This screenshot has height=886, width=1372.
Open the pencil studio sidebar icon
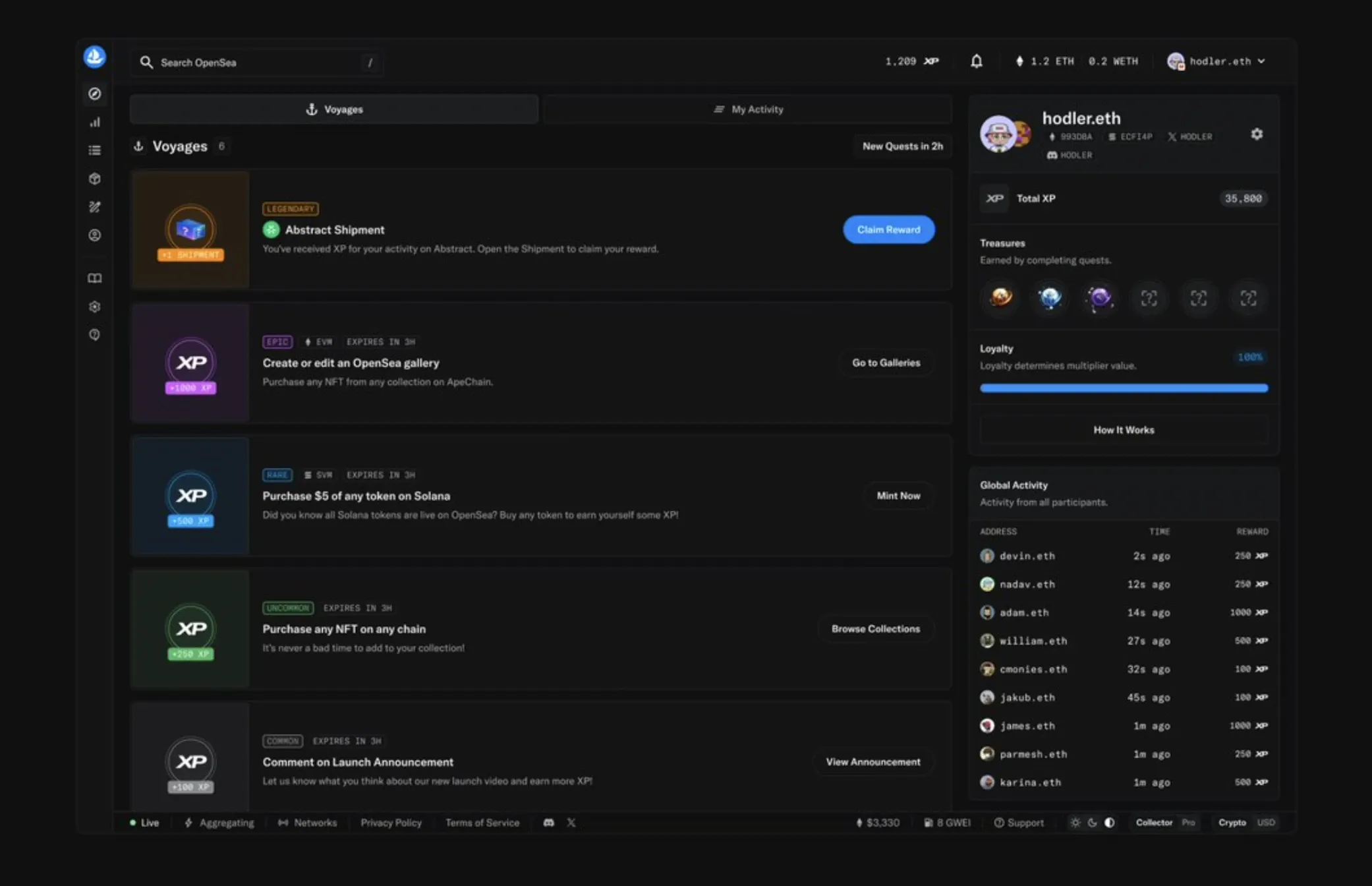click(95, 207)
